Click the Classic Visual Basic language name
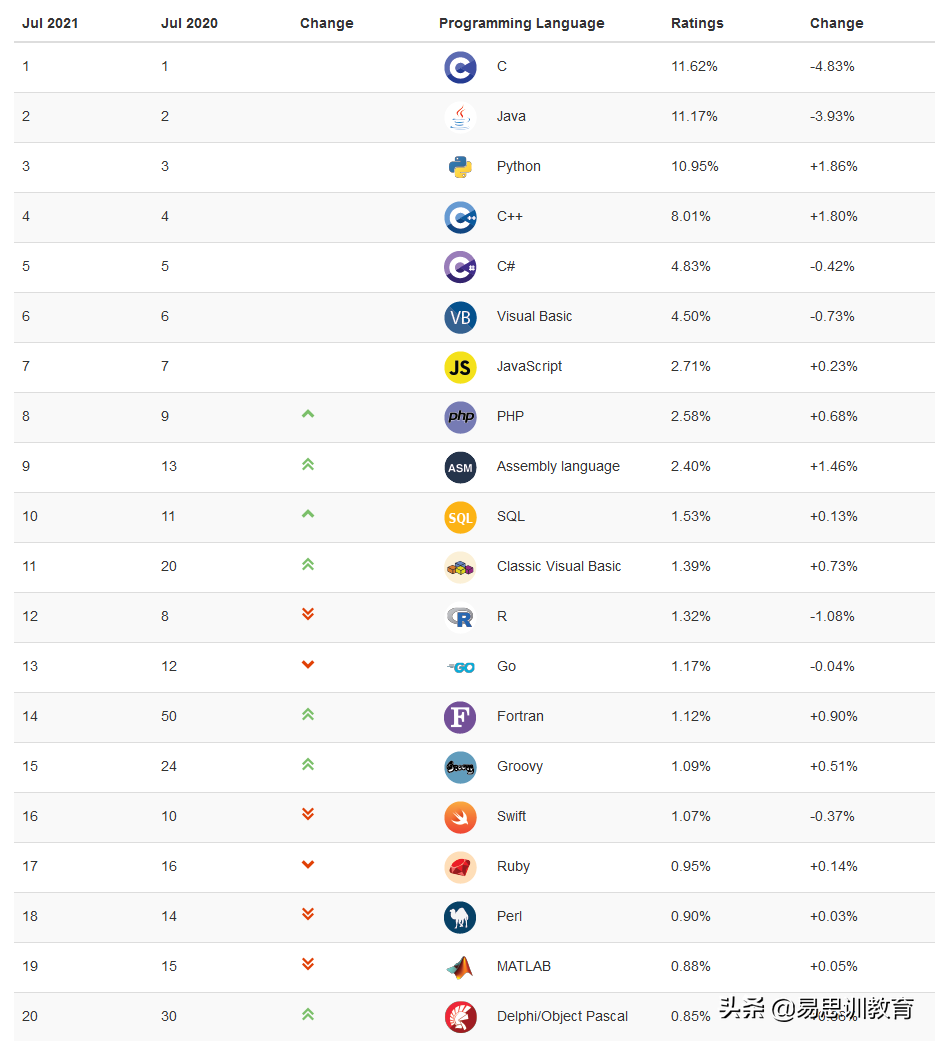The width and height of the screenshot is (935, 1041). pos(559,566)
